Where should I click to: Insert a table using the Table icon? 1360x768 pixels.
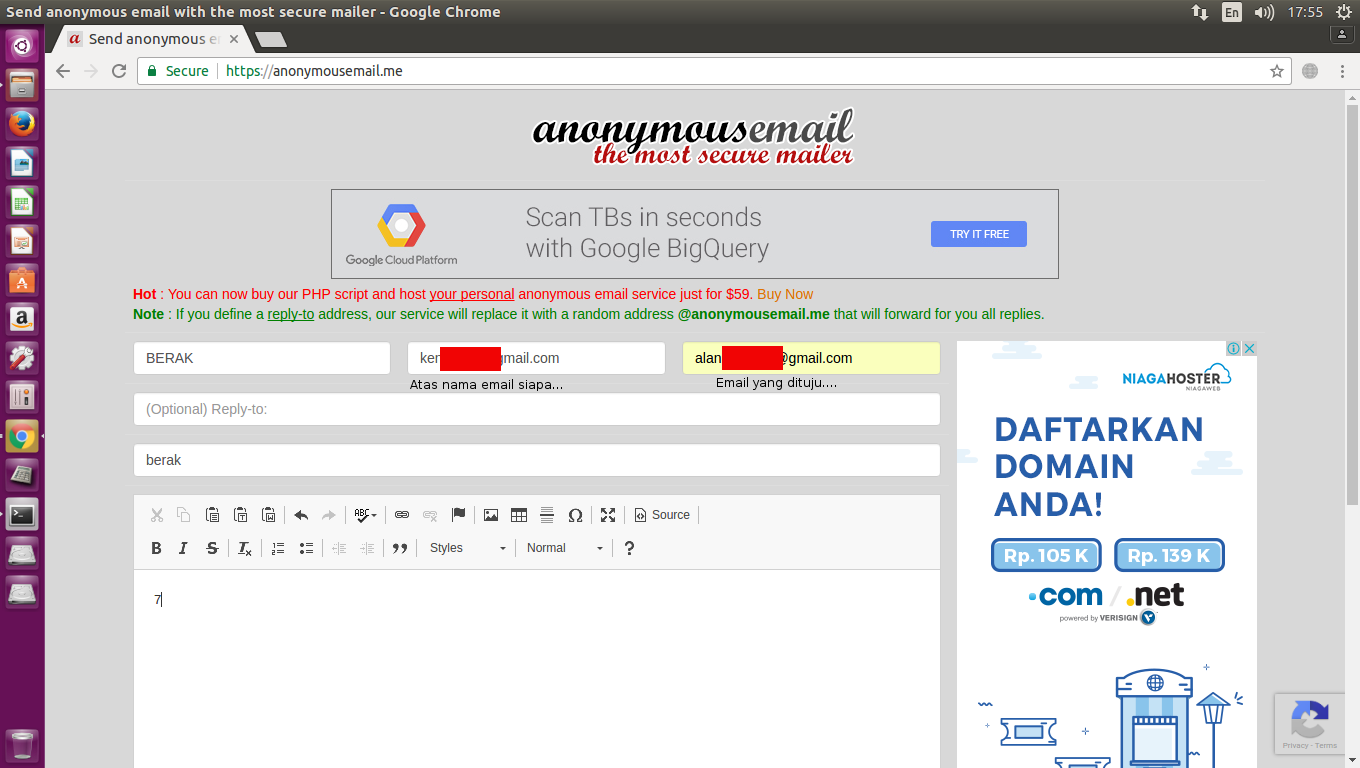click(519, 515)
